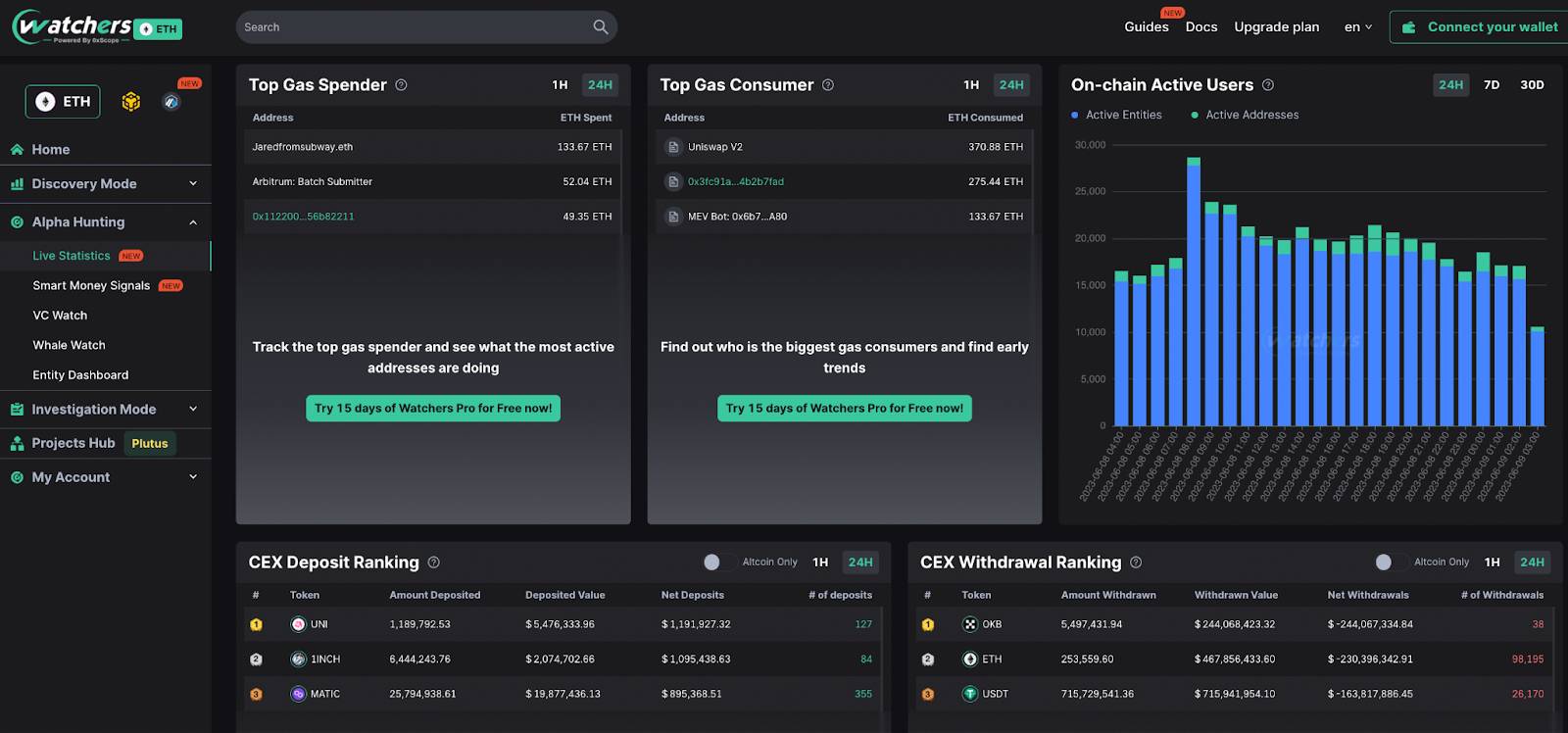Click Connect your wallet button
The image size is (1568, 733).
1479,27
